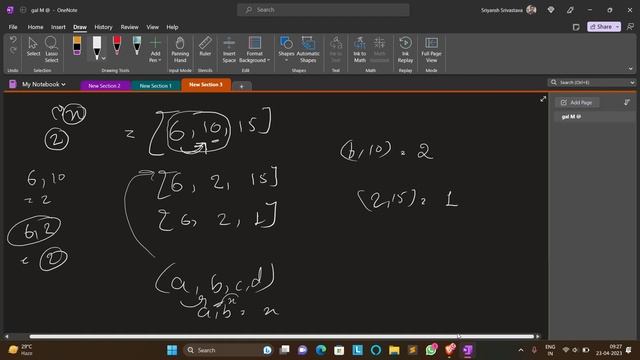640x360 pixels.
Task: Open the Shapes gallery dropdown
Action: pyautogui.click(x=286, y=49)
